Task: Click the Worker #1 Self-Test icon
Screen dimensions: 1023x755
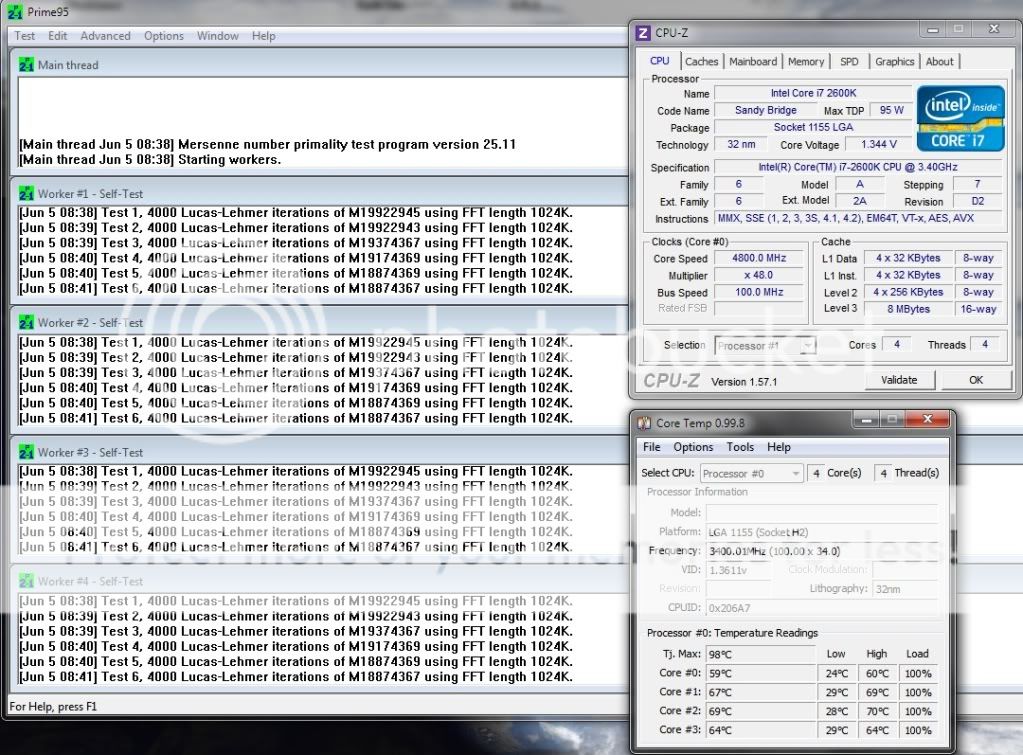Action: coord(26,193)
